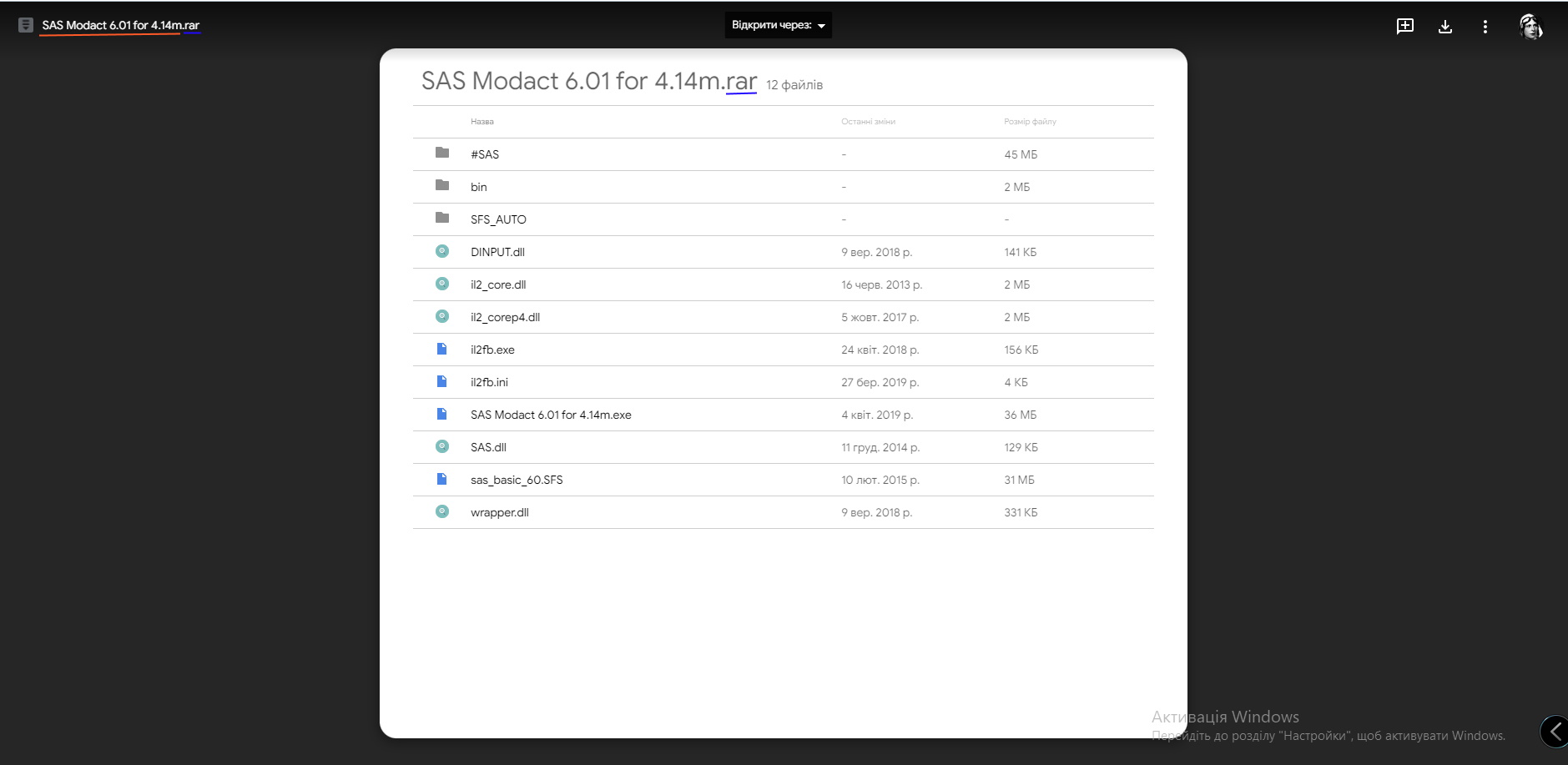This screenshot has height=765, width=1568.
Task: Click the 'Розмір файлу' column header
Action: point(1030,122)
